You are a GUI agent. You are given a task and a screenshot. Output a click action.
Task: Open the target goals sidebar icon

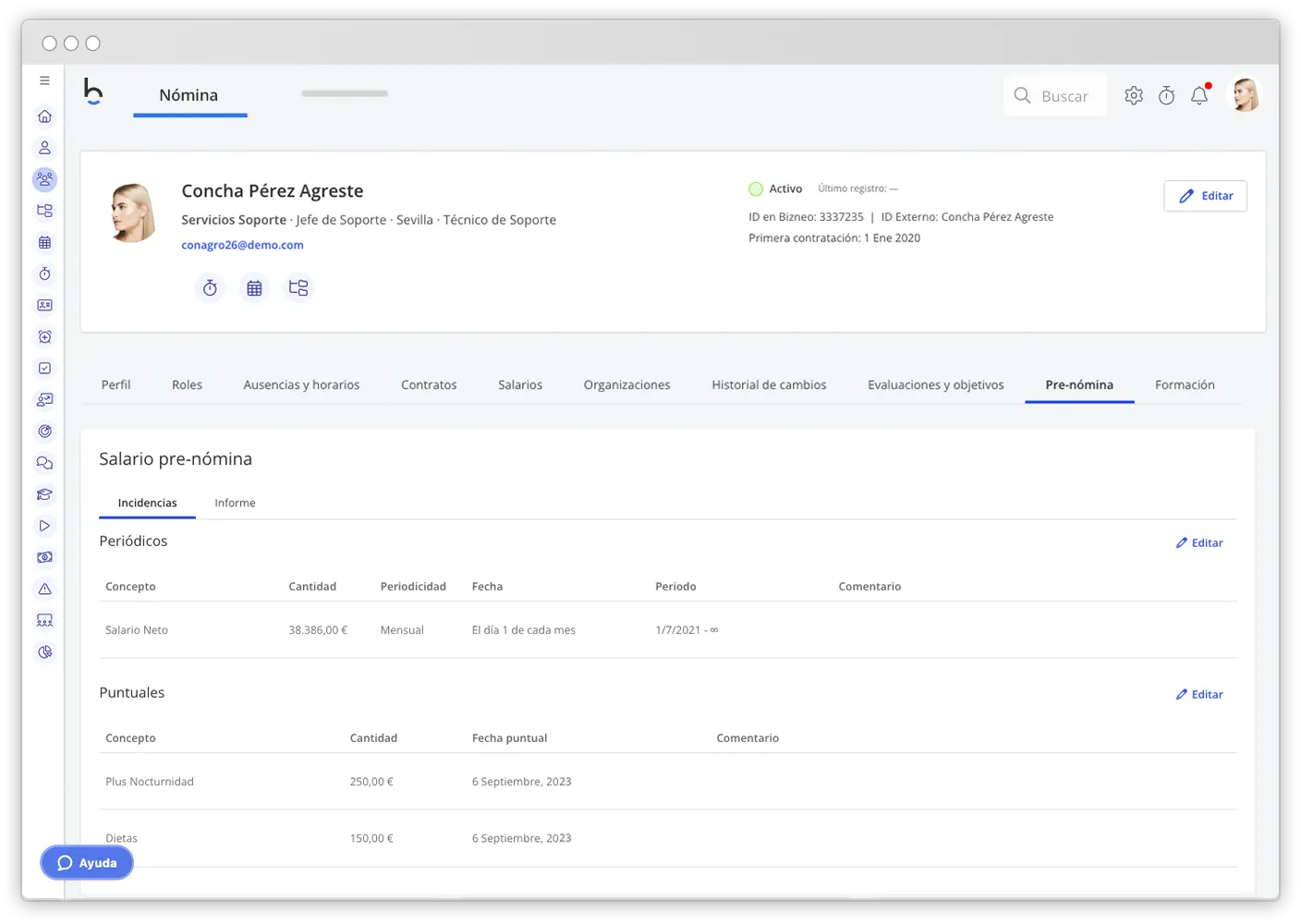(x=44, y=431)
